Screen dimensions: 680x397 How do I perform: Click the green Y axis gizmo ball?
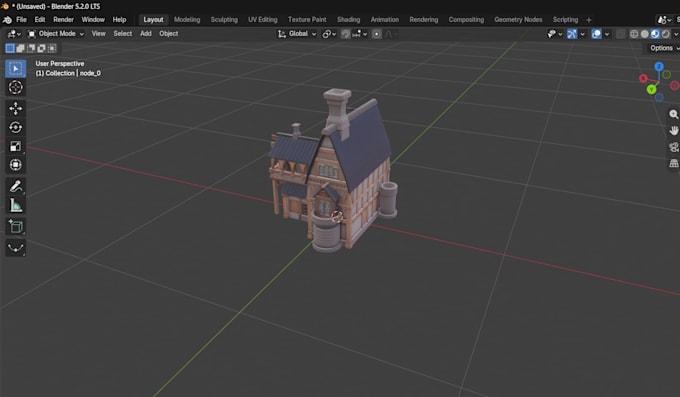(x=651, y=89)
